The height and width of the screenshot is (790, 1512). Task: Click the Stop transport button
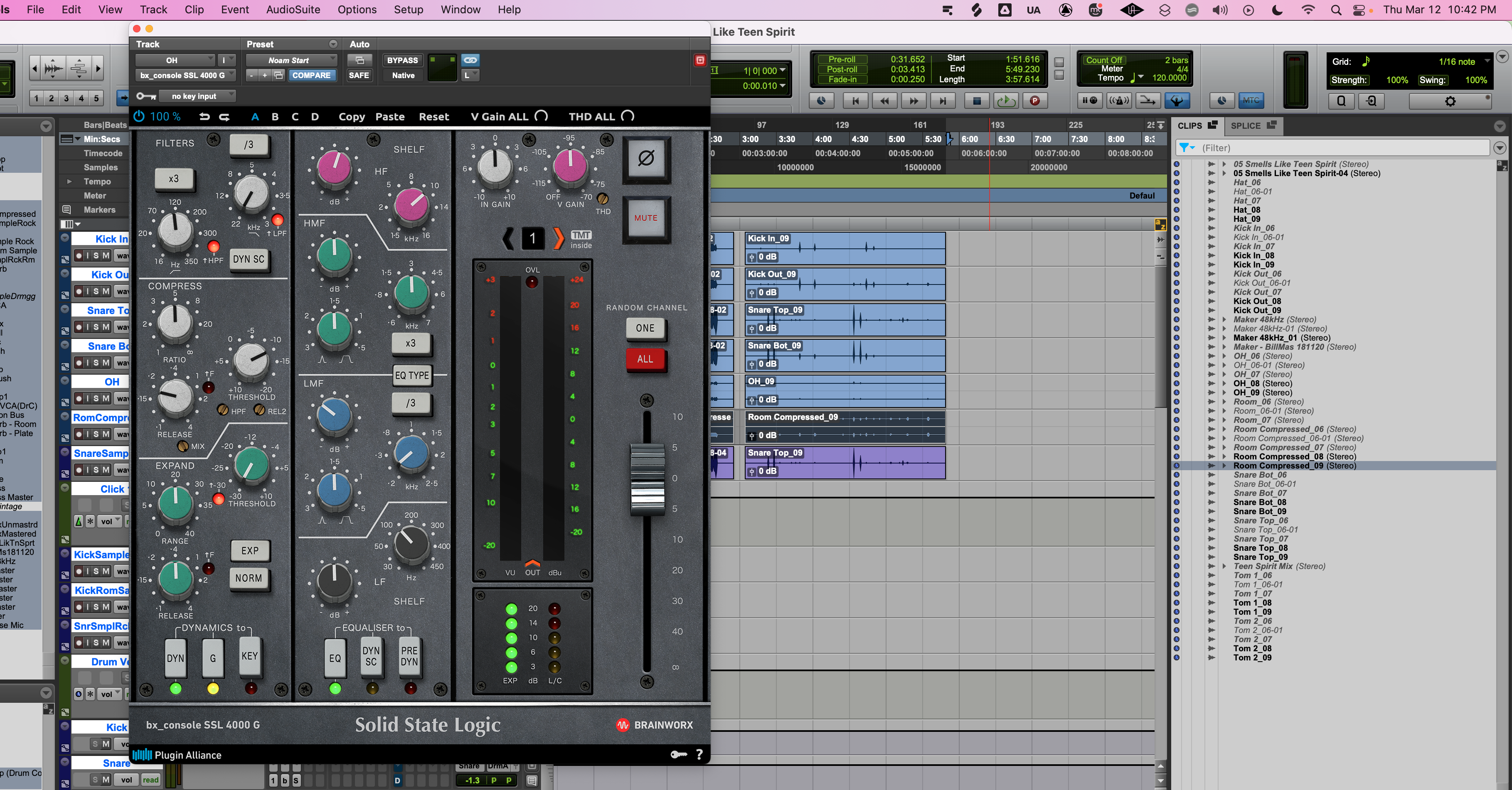(977, 101)
